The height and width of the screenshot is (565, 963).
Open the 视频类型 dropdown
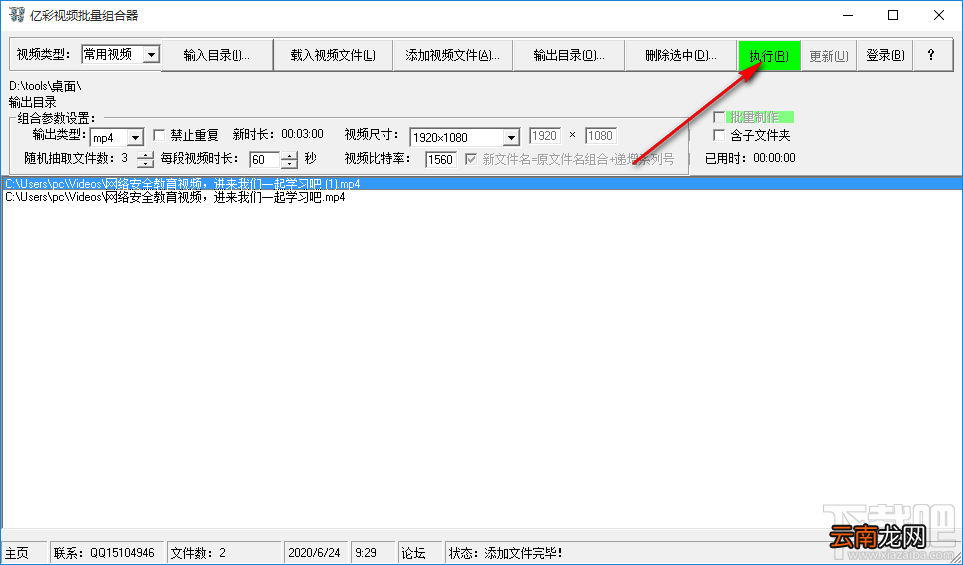(x=151, y=55)
